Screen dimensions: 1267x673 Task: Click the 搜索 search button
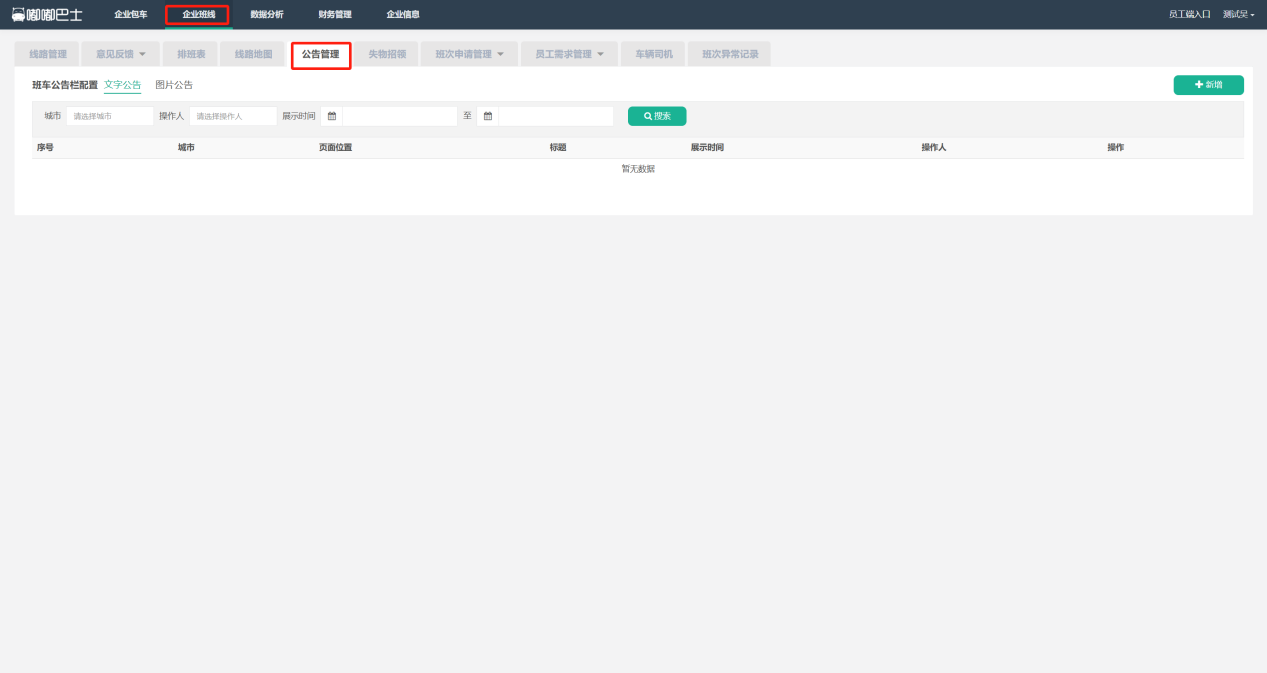click(x=657, y=116)
